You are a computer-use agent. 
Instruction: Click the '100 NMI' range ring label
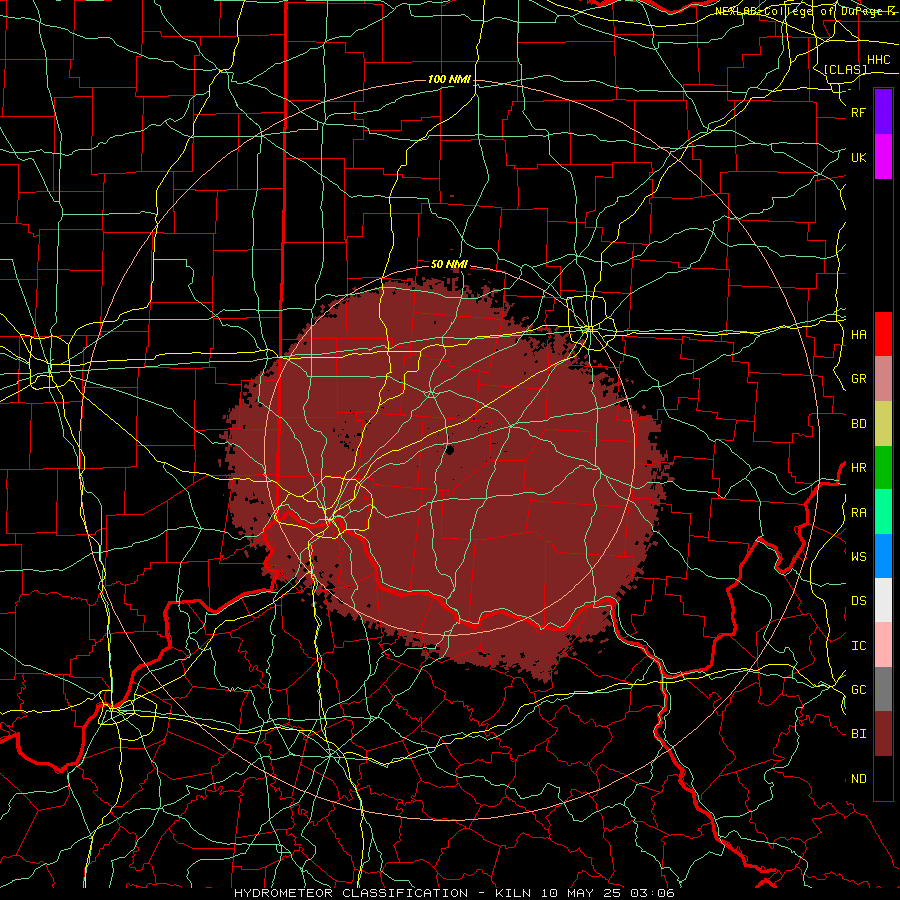pos(449,79)
